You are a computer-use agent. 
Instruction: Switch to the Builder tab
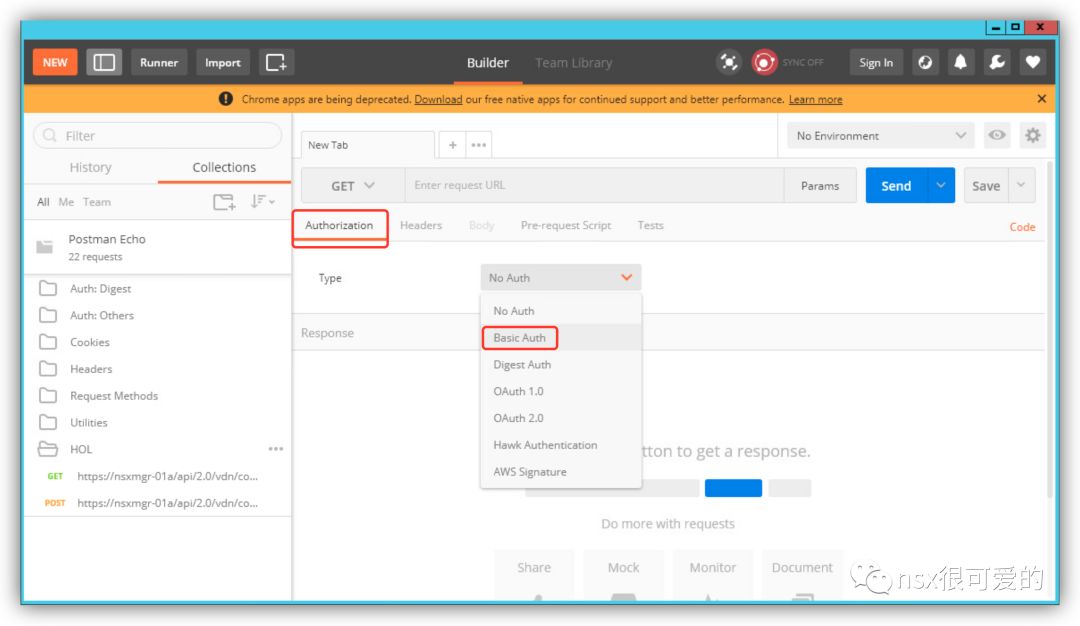point(488,63)
